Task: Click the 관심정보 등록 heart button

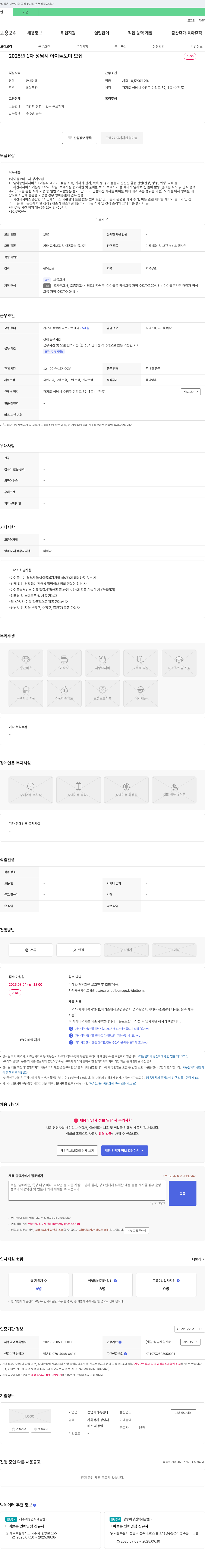Action: tap(80, 138)
